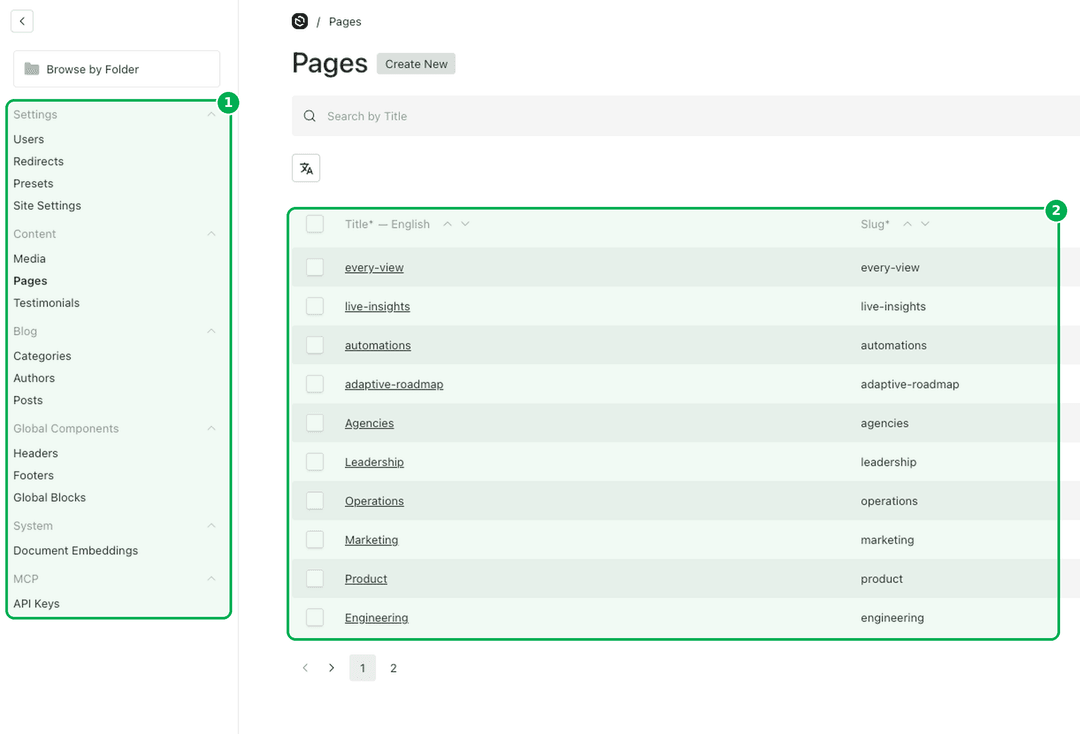Click the logo icon in the breadcrumb
The height and width of the screenshot is (734, 1080).
click(300, 21)
